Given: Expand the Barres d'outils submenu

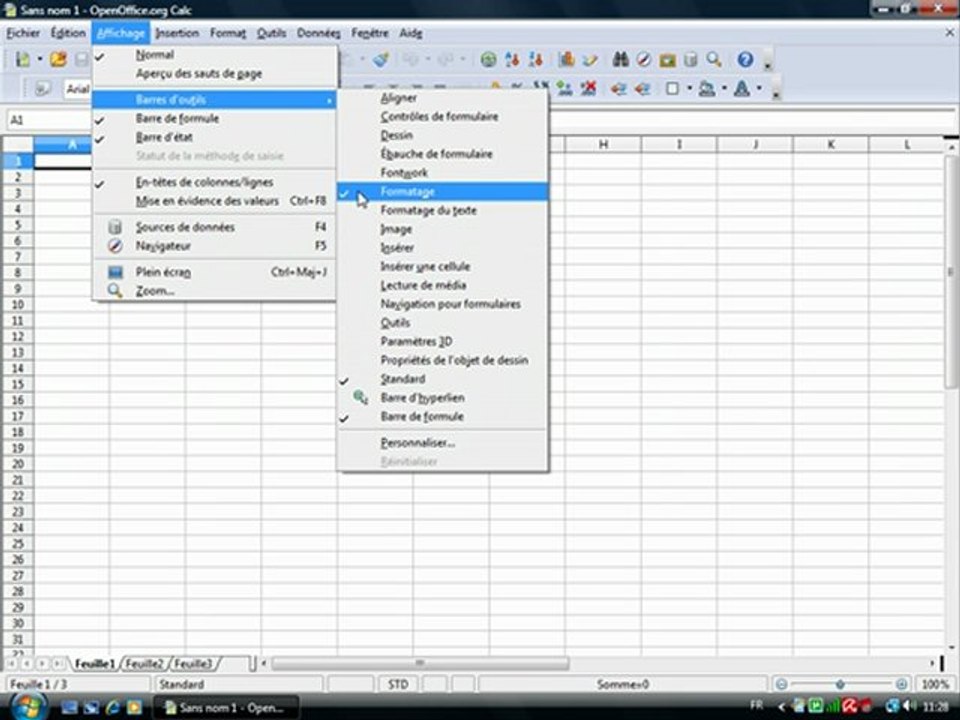Looking at the screenshot, I should tap(214, 99).
